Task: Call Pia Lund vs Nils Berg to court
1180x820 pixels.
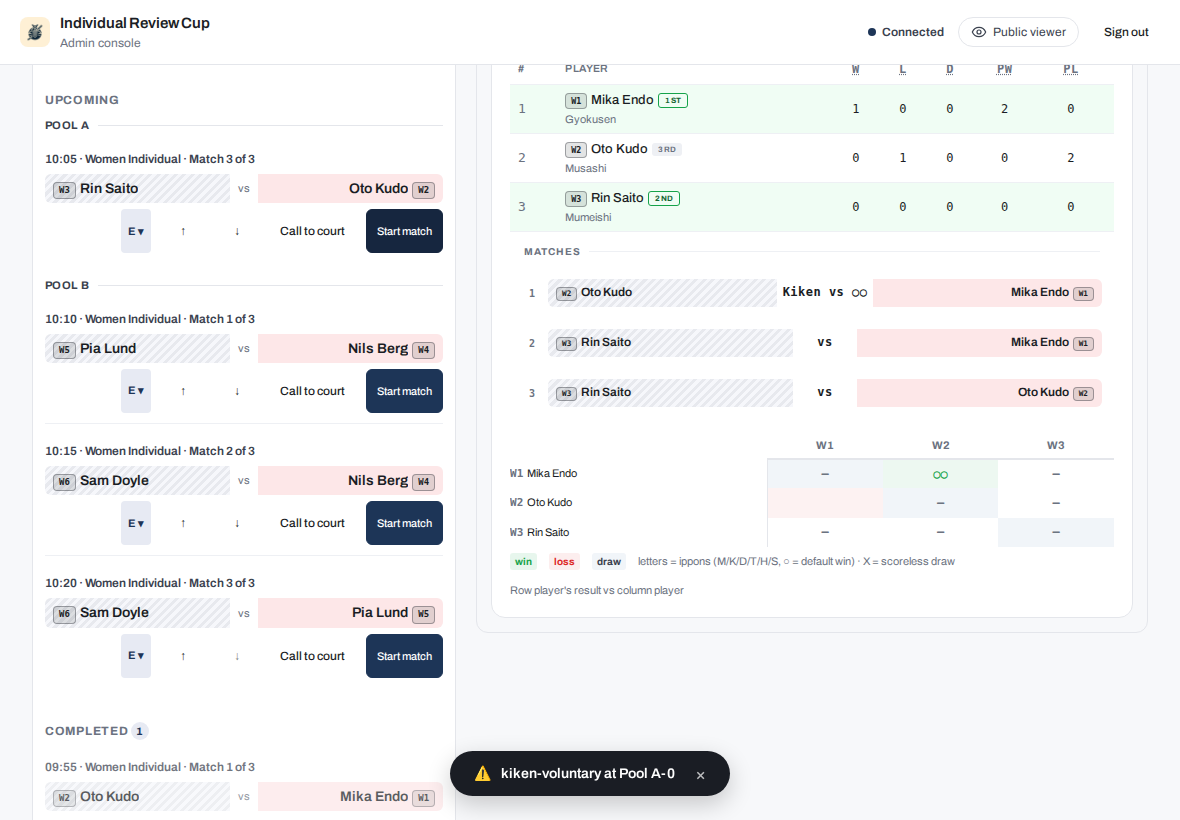Action: 312,390
